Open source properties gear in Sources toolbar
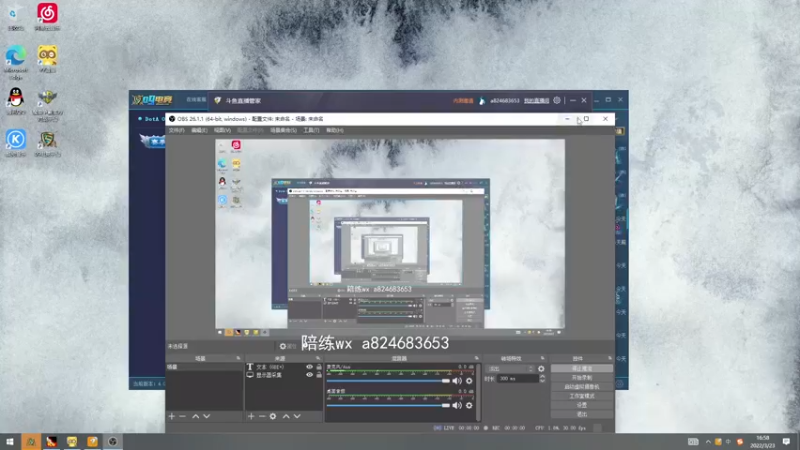The image size is (800, 450). click(273, 416)
